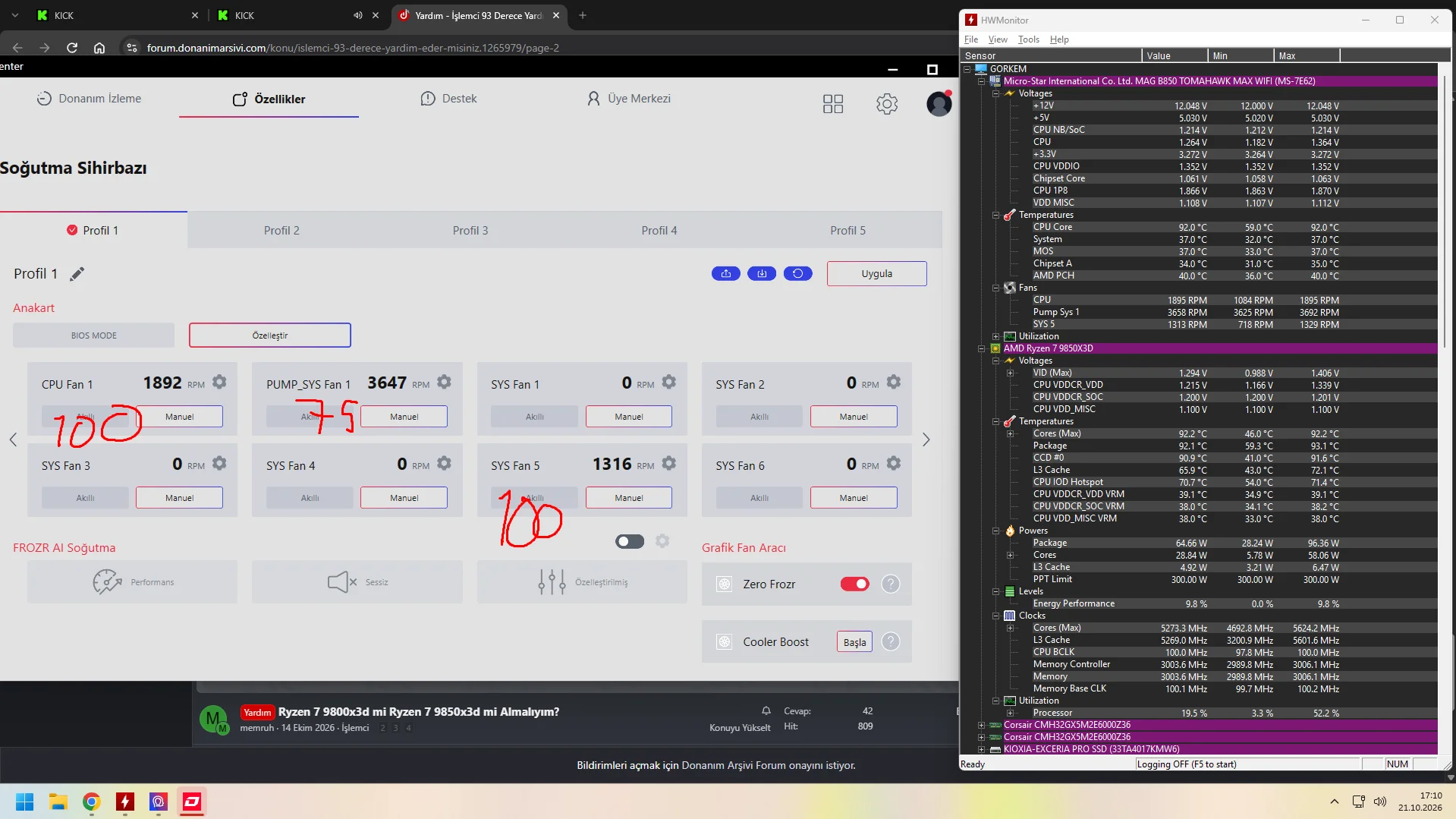Open File Explorer from the taskbar

[58, 802]
